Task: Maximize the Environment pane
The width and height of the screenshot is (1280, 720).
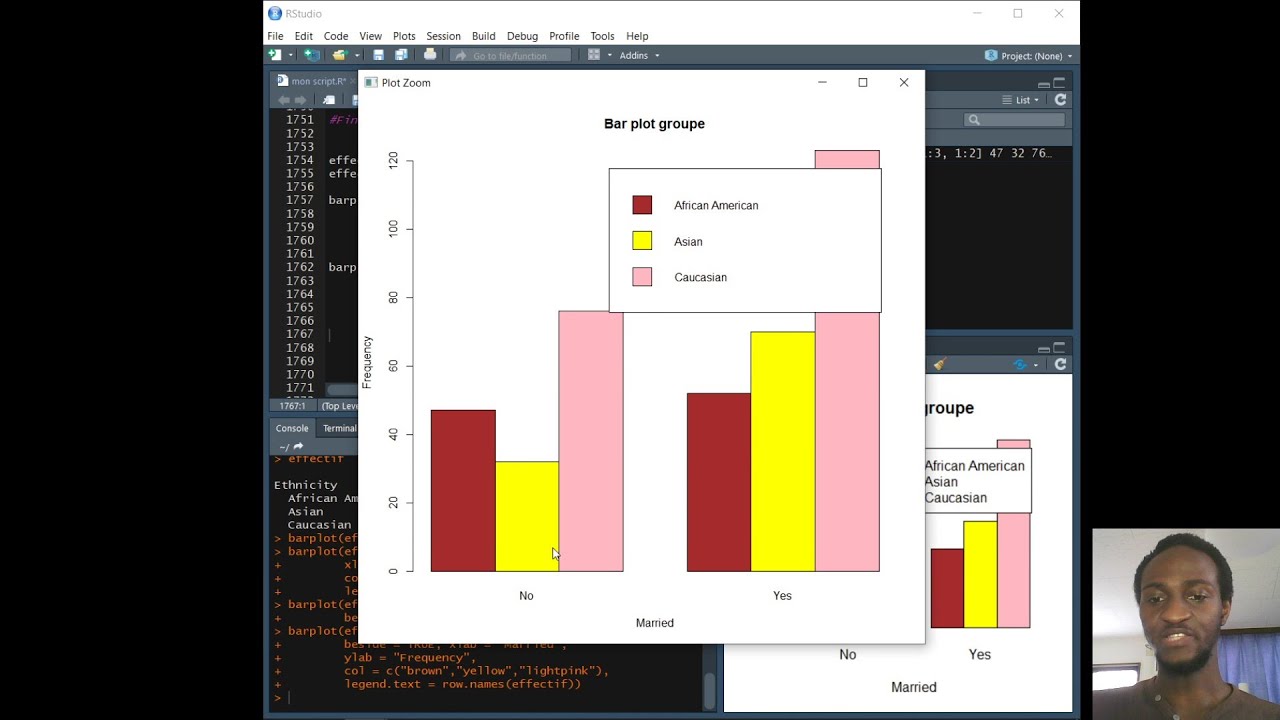Action: [x=1060, y=82]
